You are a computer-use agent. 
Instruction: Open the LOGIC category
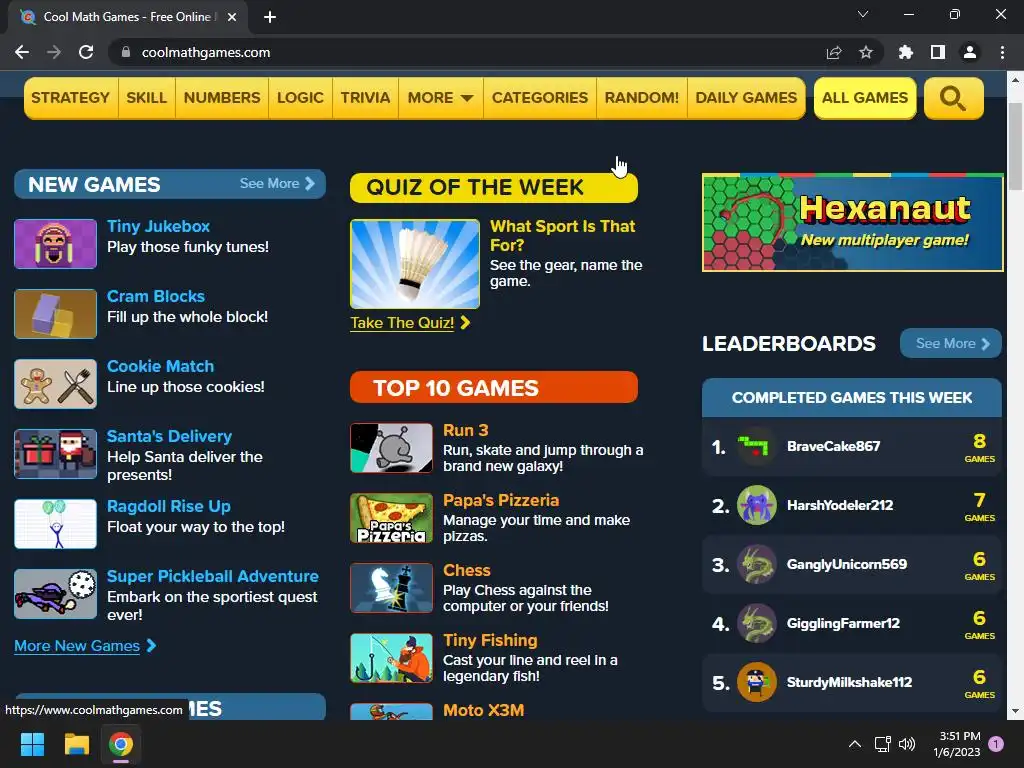coord(300,98)
